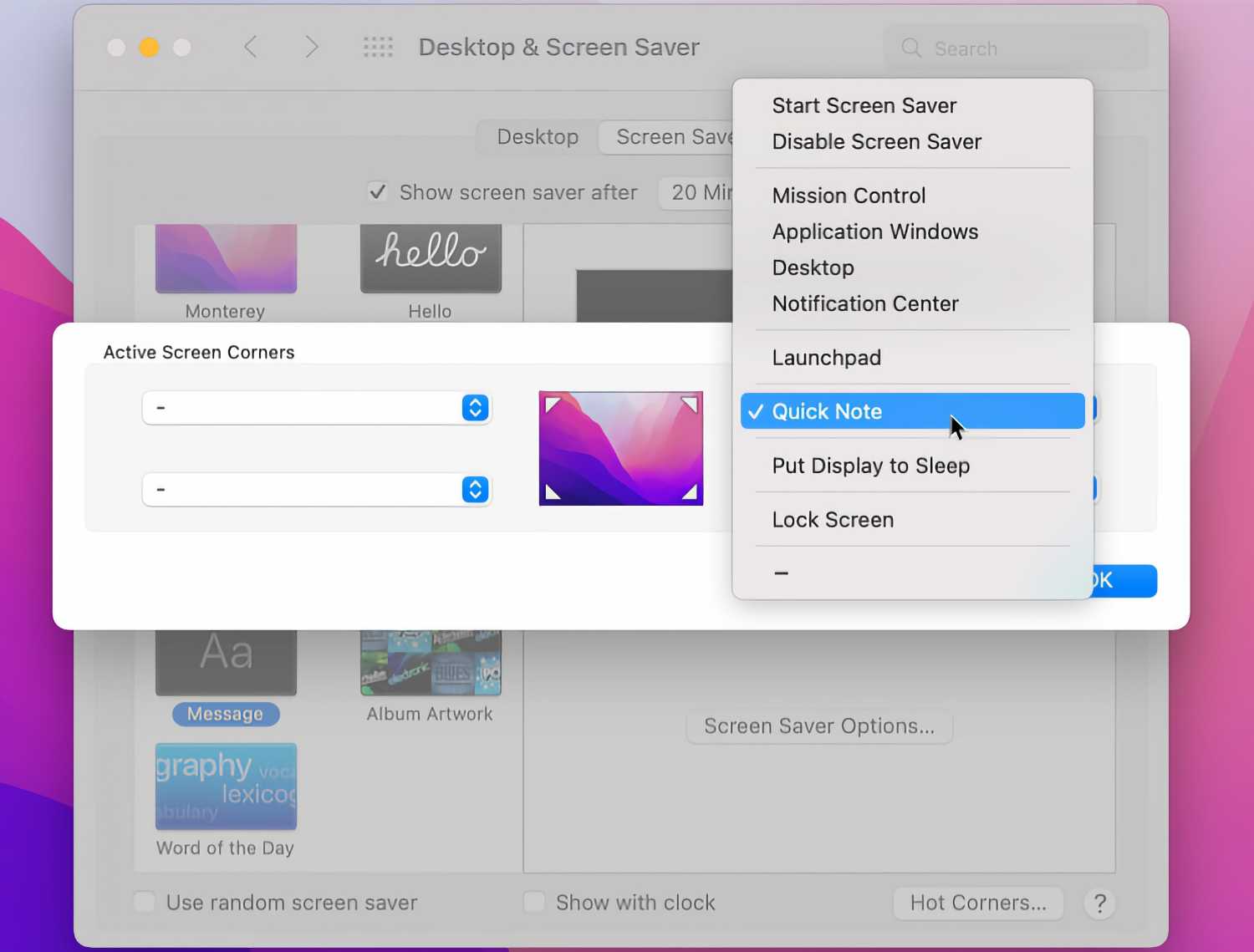Select the Monterey screen saver thumbnail

click(226, 258)
